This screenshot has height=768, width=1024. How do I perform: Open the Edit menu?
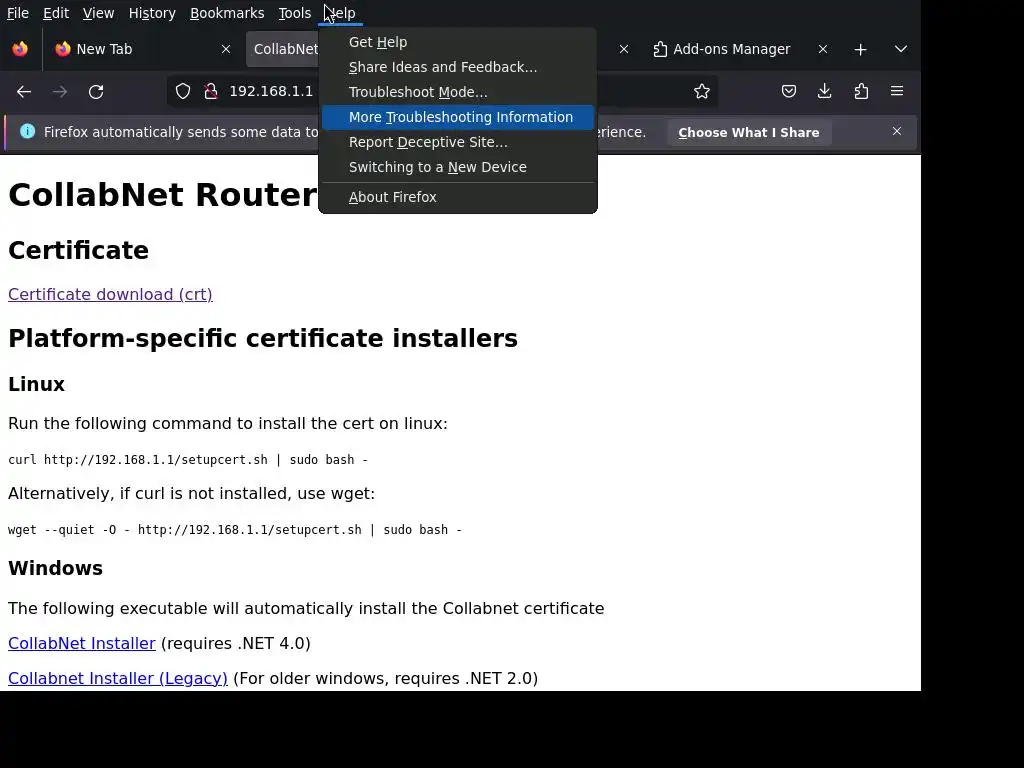(x=56, y=13)
